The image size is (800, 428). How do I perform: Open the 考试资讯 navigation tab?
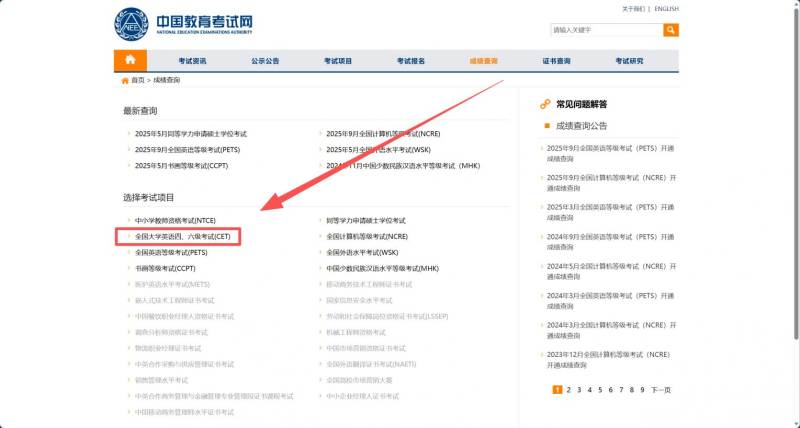[x=192, y=61]
